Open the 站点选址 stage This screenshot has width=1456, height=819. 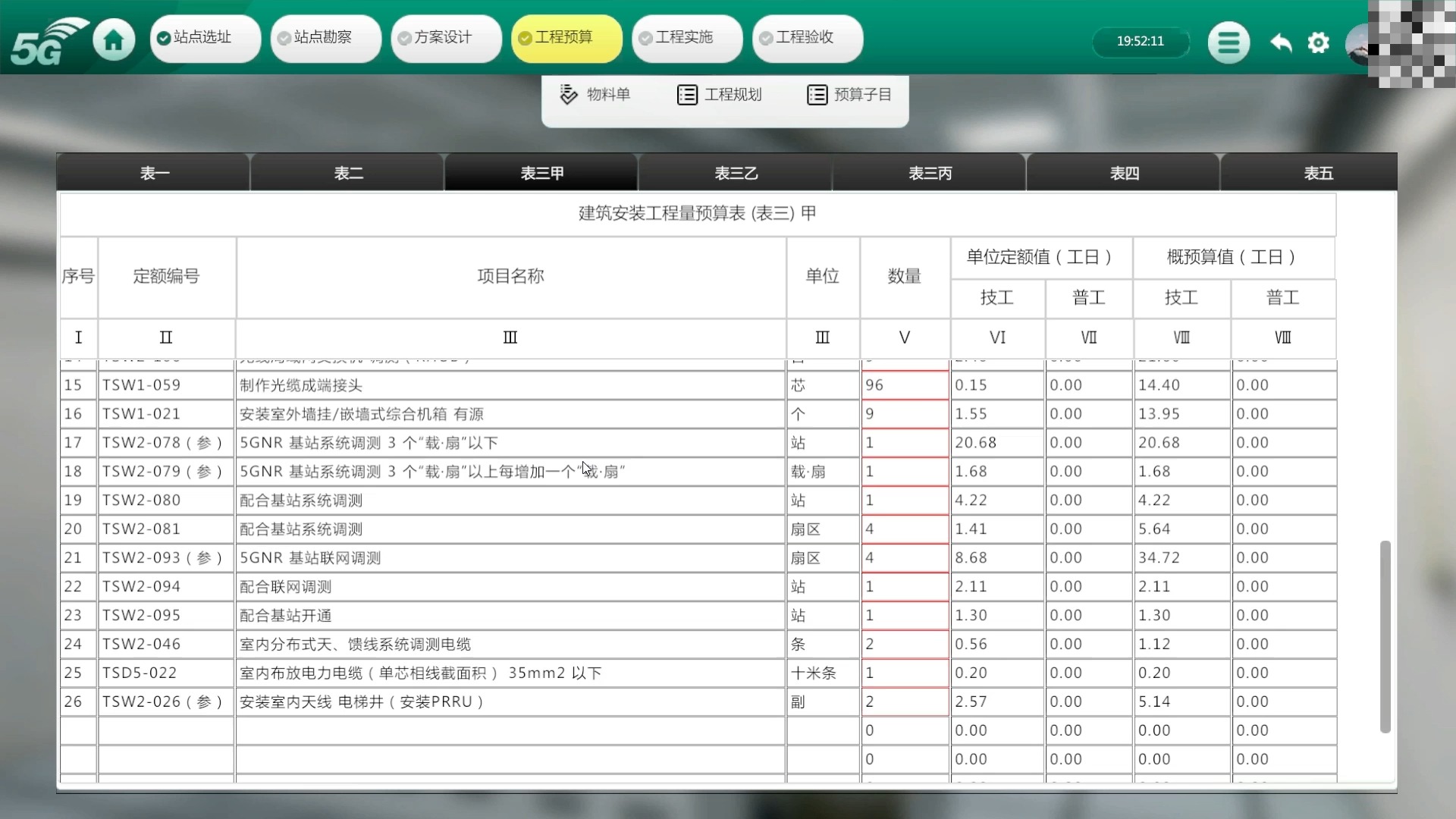point(206,38)
